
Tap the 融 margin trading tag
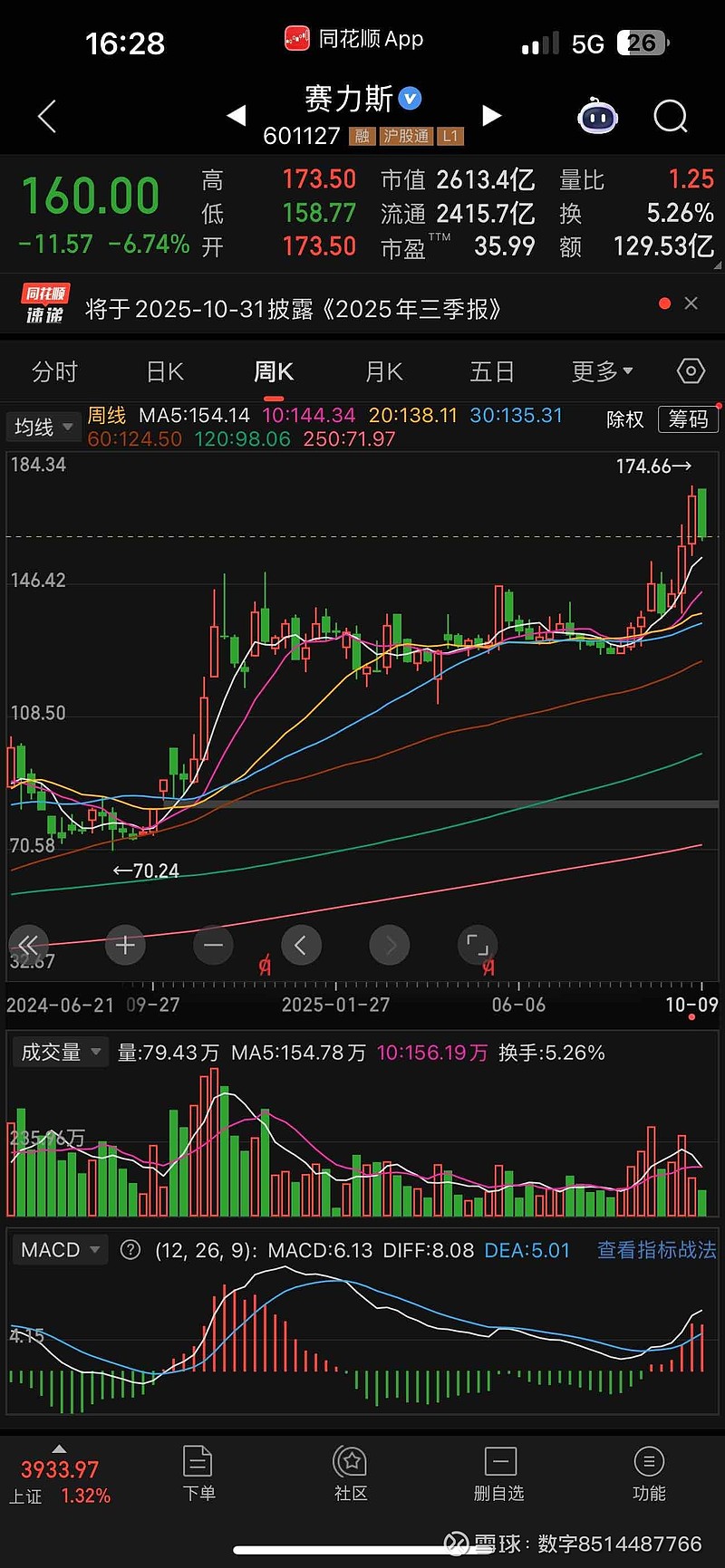point(362,136)
